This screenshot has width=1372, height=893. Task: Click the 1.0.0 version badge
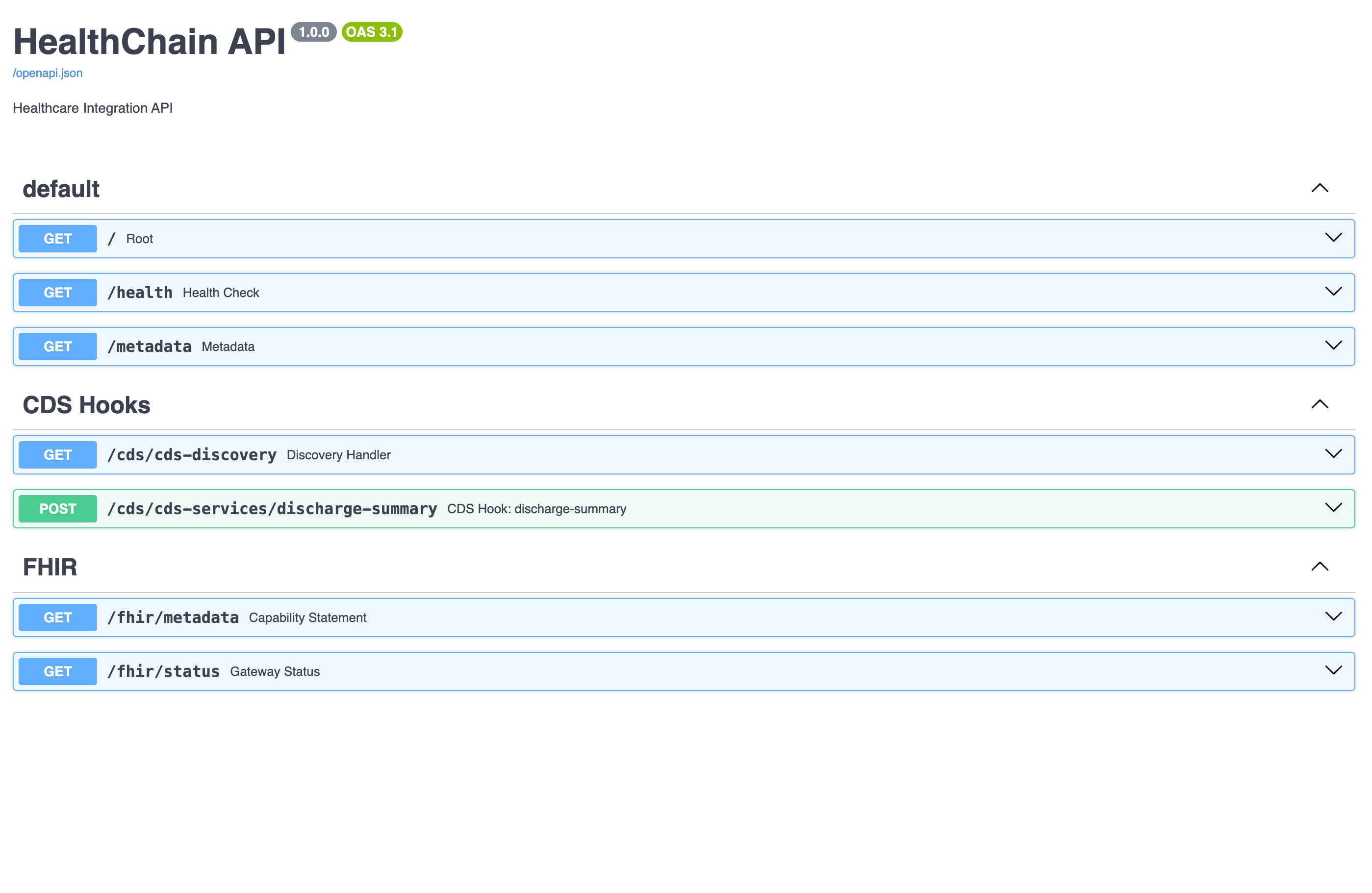tap(314, 32)
